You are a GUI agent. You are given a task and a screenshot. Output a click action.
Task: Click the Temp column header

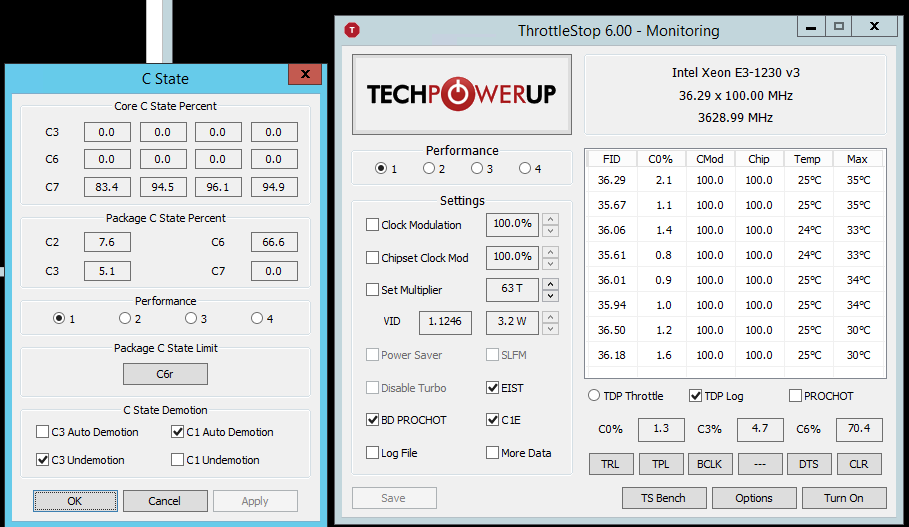click(808, 159)
